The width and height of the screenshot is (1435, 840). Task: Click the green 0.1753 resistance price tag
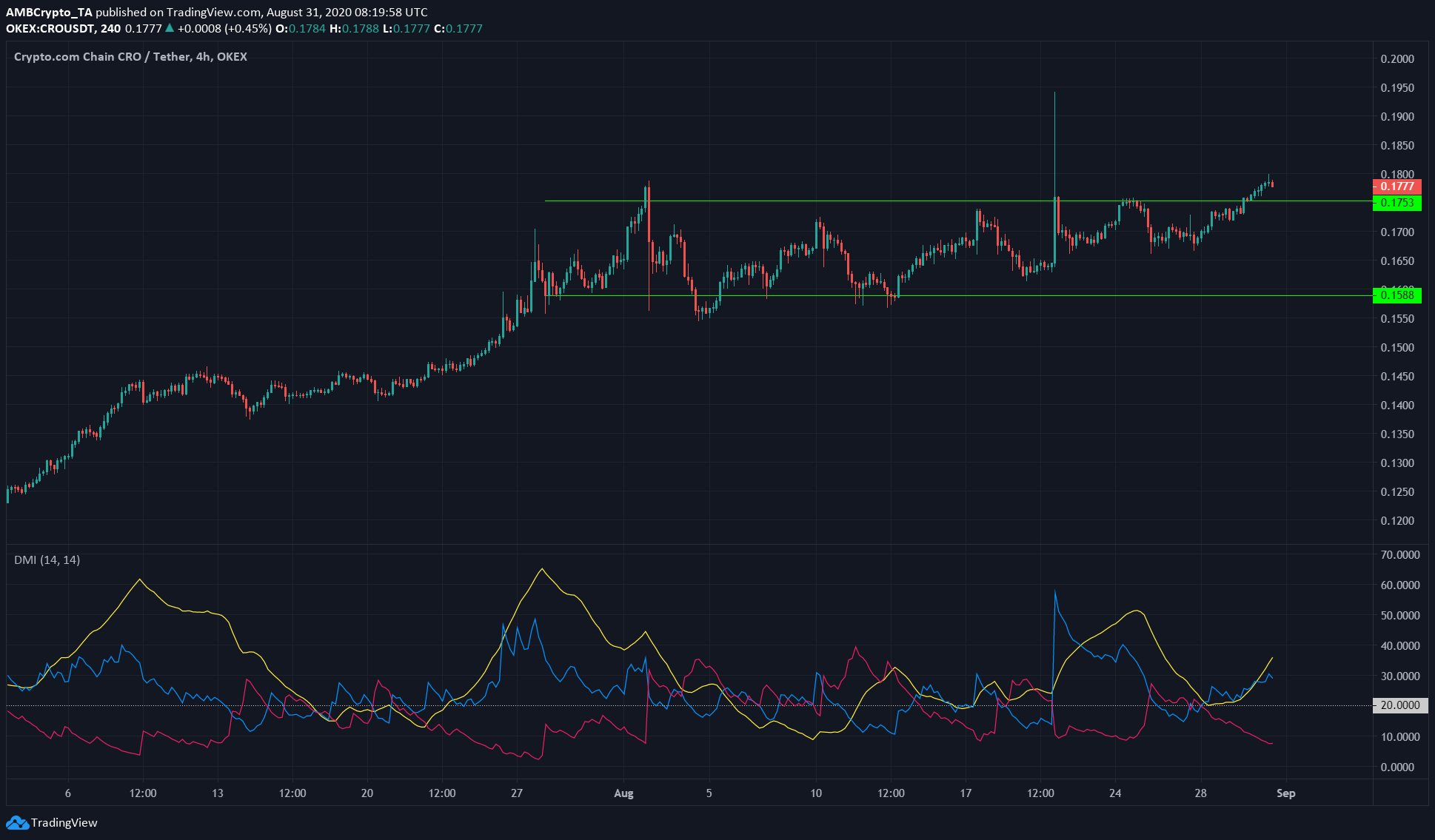1396,203
